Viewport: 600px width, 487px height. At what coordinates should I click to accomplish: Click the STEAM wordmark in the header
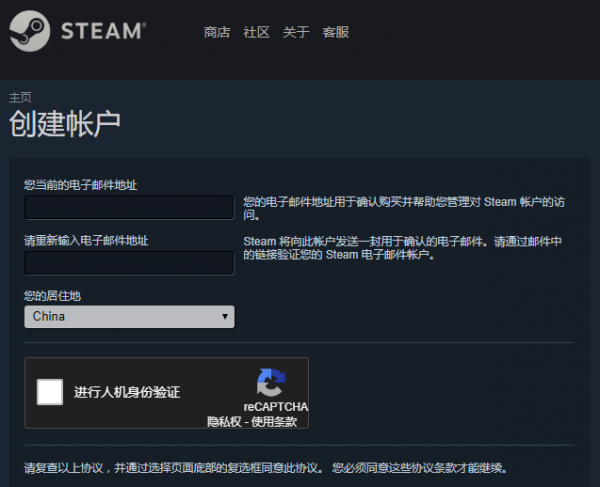pos(103,31)
